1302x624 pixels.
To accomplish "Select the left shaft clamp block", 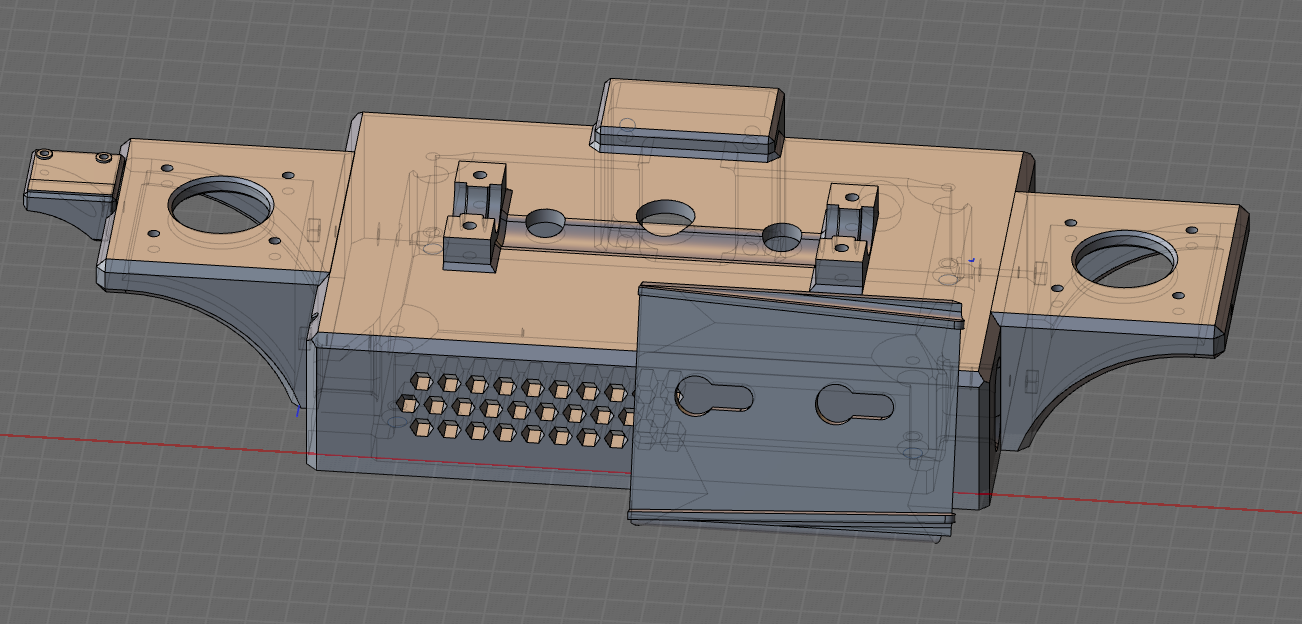I will pos(476,215).
